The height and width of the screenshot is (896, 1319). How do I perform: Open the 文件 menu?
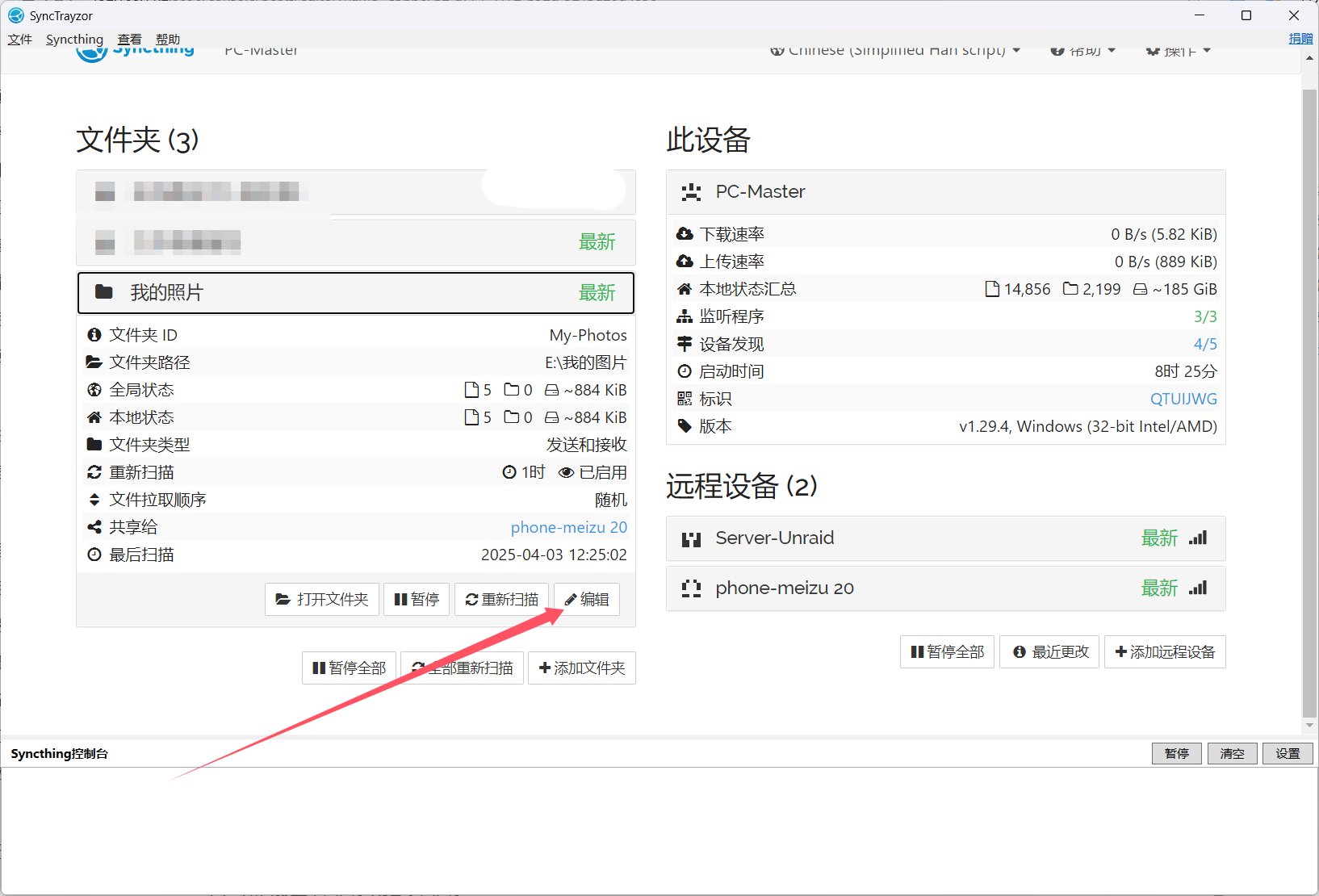coord(19,40)
